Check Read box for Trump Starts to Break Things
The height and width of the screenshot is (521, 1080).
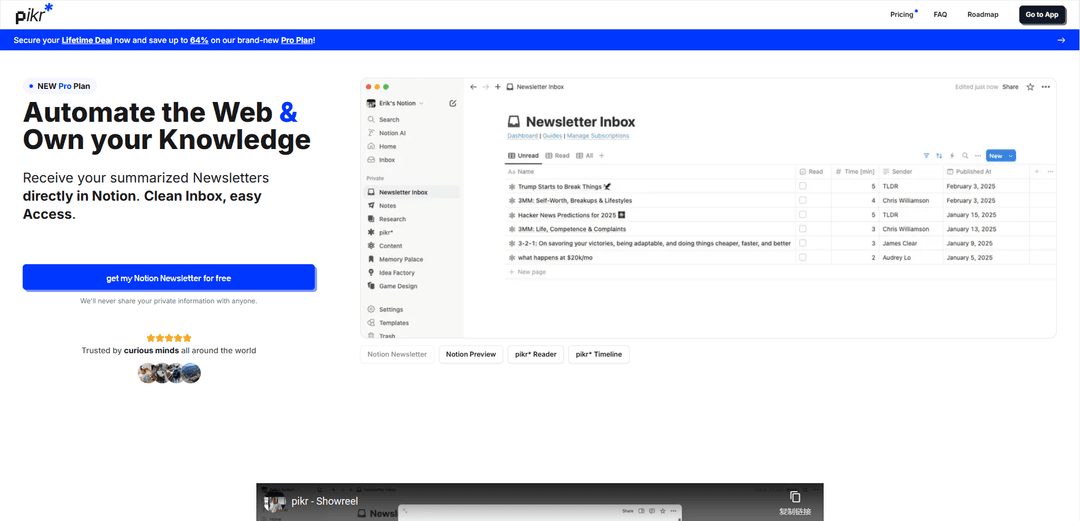tap(802, 186)
